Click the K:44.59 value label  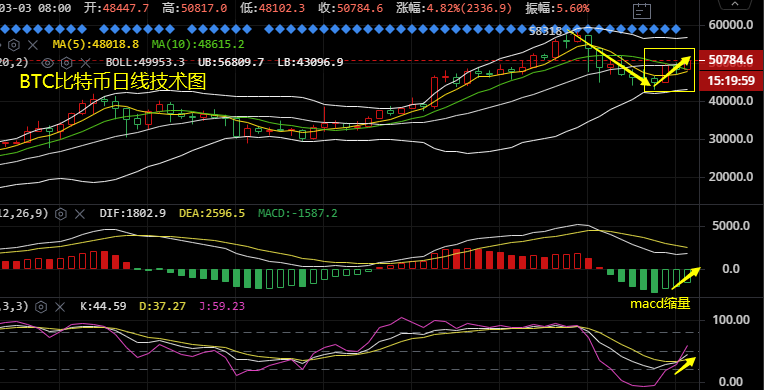pos(103,306)
